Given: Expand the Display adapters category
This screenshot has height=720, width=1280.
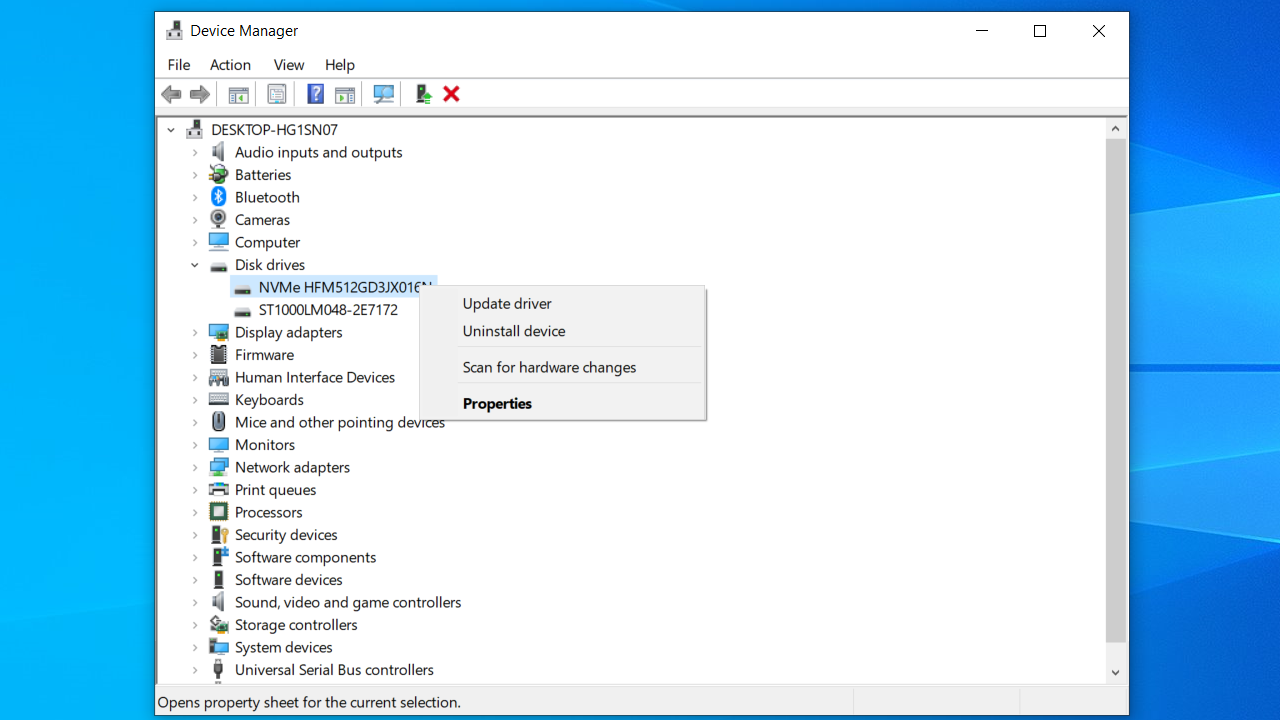Looking at the screenshot, I should 195,332.
